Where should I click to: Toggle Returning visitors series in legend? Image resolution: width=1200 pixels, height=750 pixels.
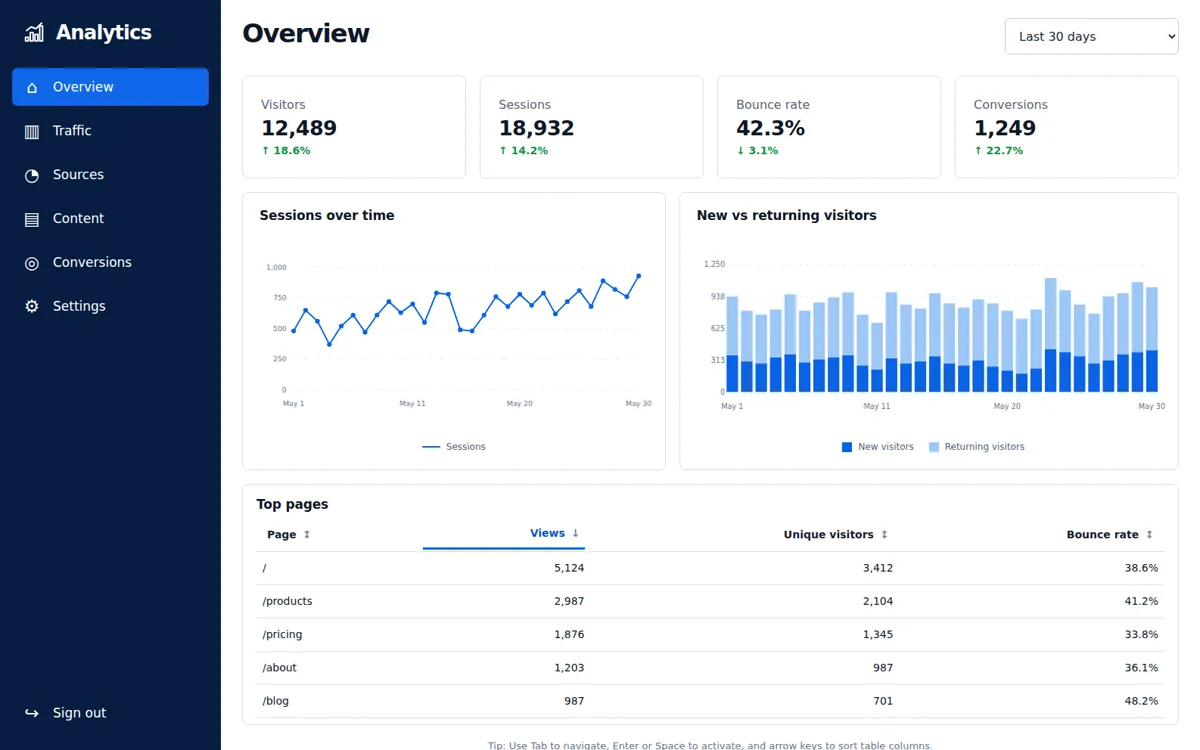(977, 447)
